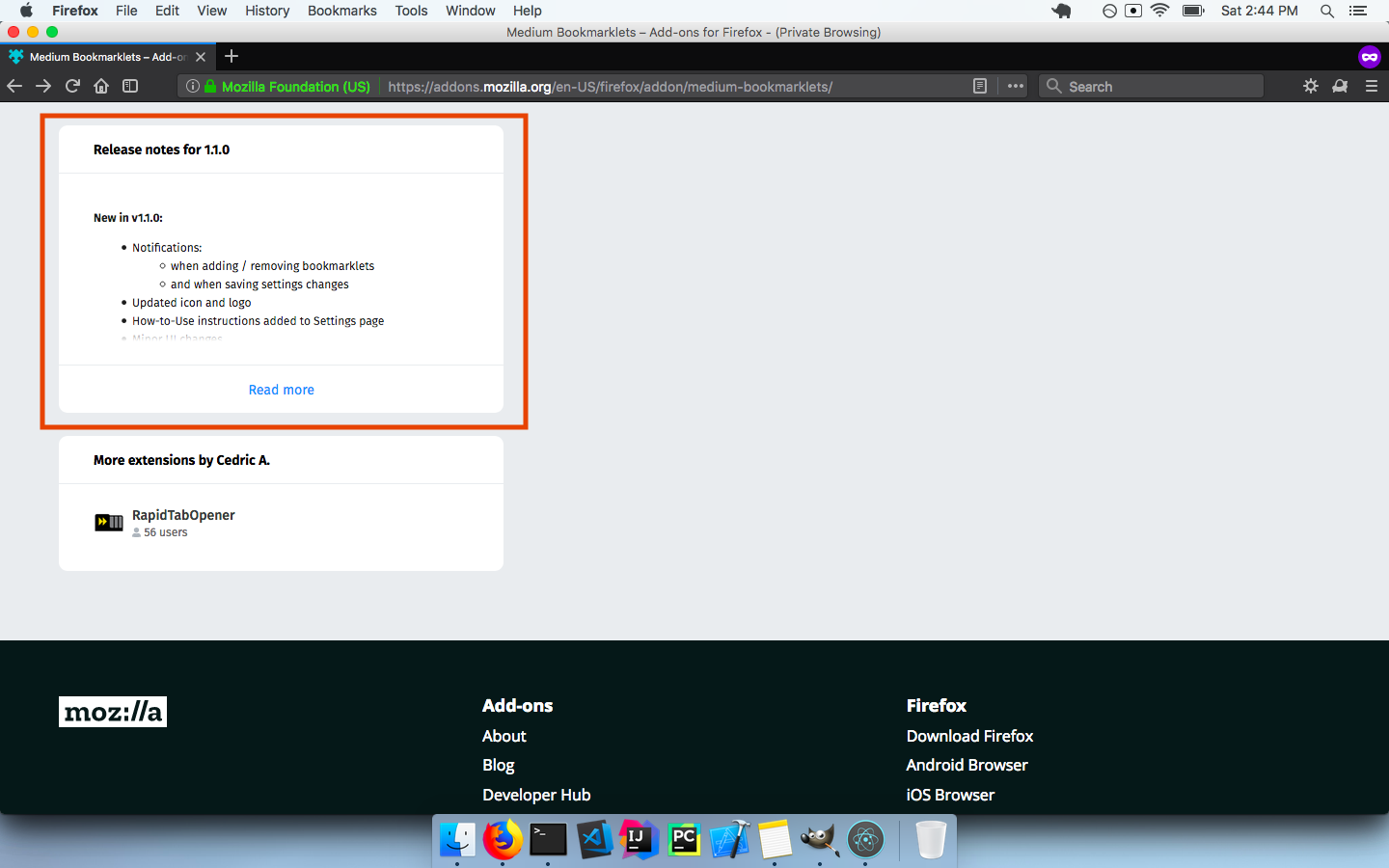Open the History menu
This screenshot has width=1389, height=868.
[x=267, y=11]
